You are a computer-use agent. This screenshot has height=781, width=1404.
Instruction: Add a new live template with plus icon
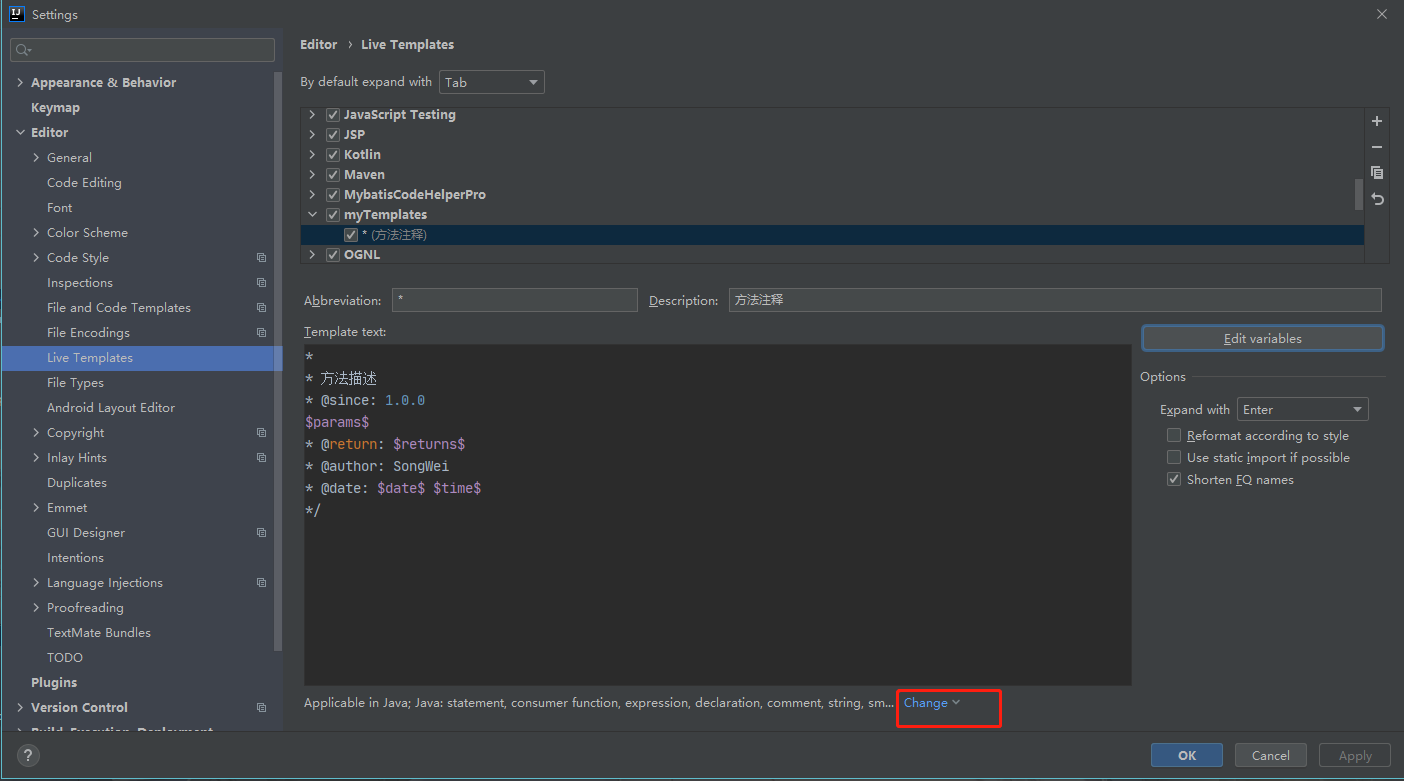coord(1377,120)
